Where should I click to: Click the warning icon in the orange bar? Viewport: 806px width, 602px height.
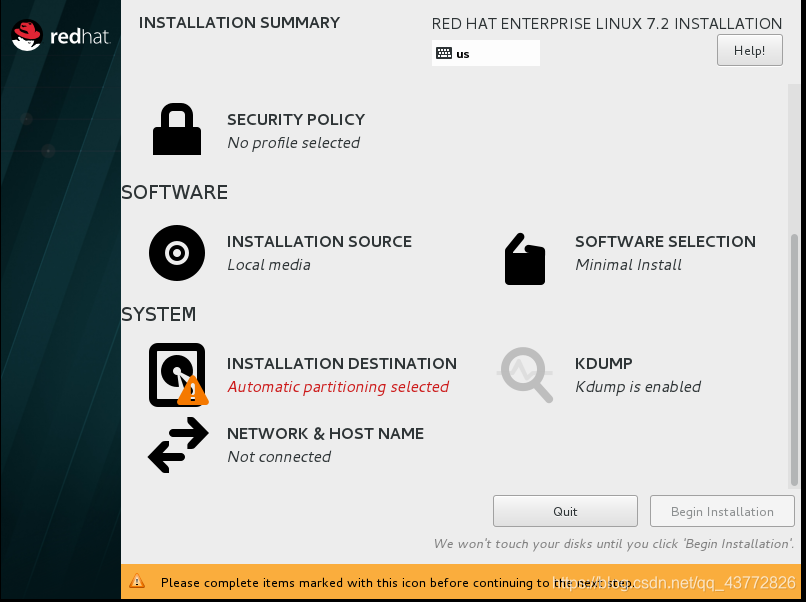pyautogui.click(x=137, y=581)
